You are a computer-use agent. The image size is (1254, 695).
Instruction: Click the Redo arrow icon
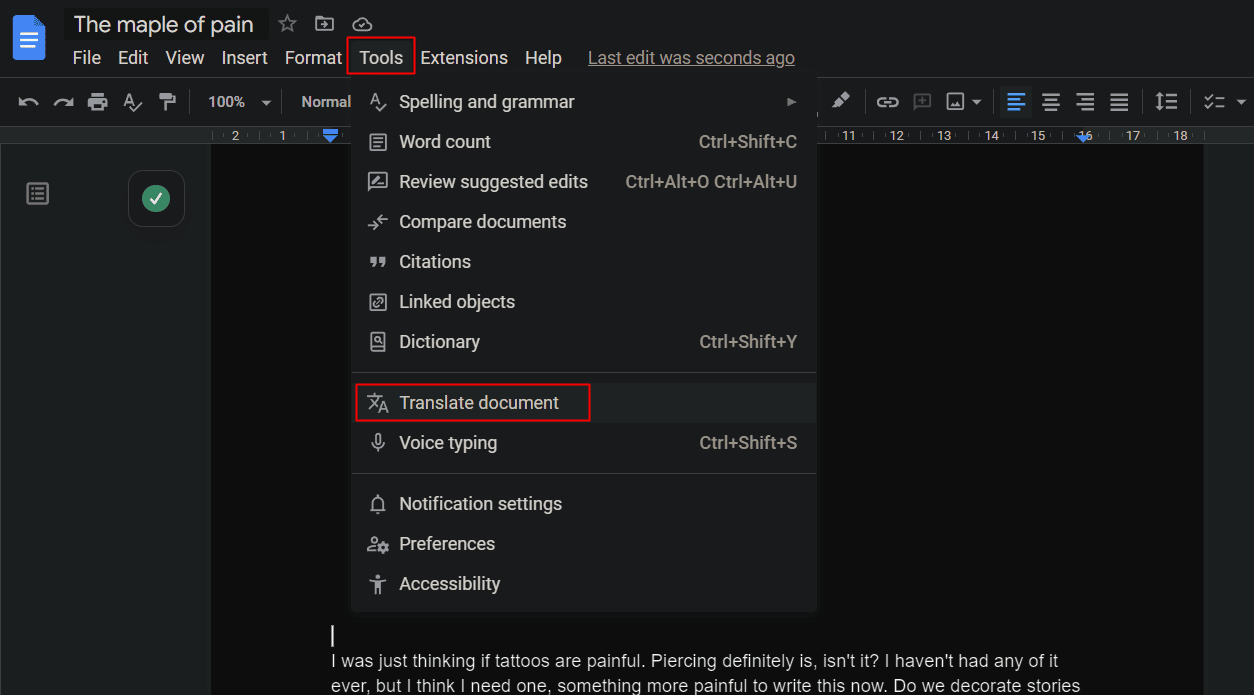point(63,102)
